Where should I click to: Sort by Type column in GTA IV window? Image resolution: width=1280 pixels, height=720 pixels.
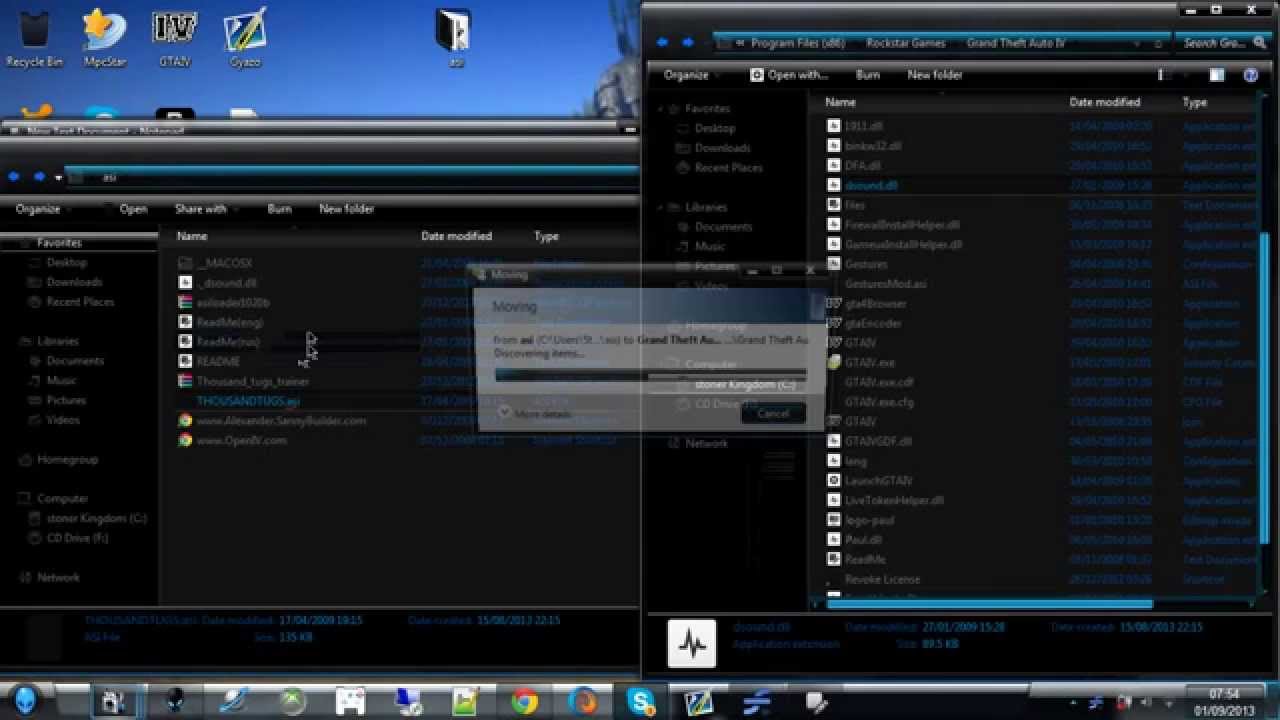tap(1195, 102)
